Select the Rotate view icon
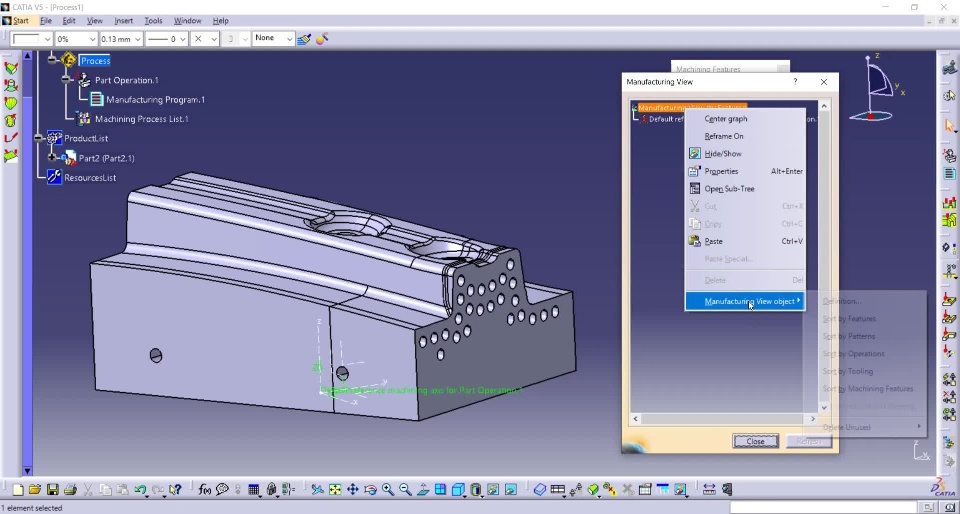The height and width of the screenshot is (514, 960). [370, 490]
